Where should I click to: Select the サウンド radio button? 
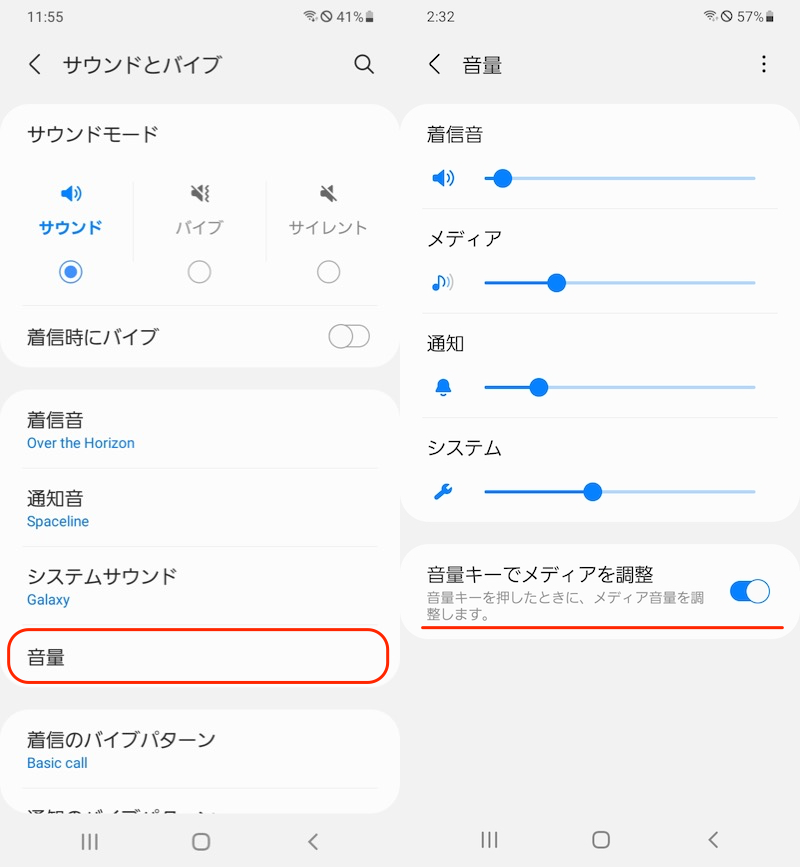pyautogui.click(x=70, y=272)
